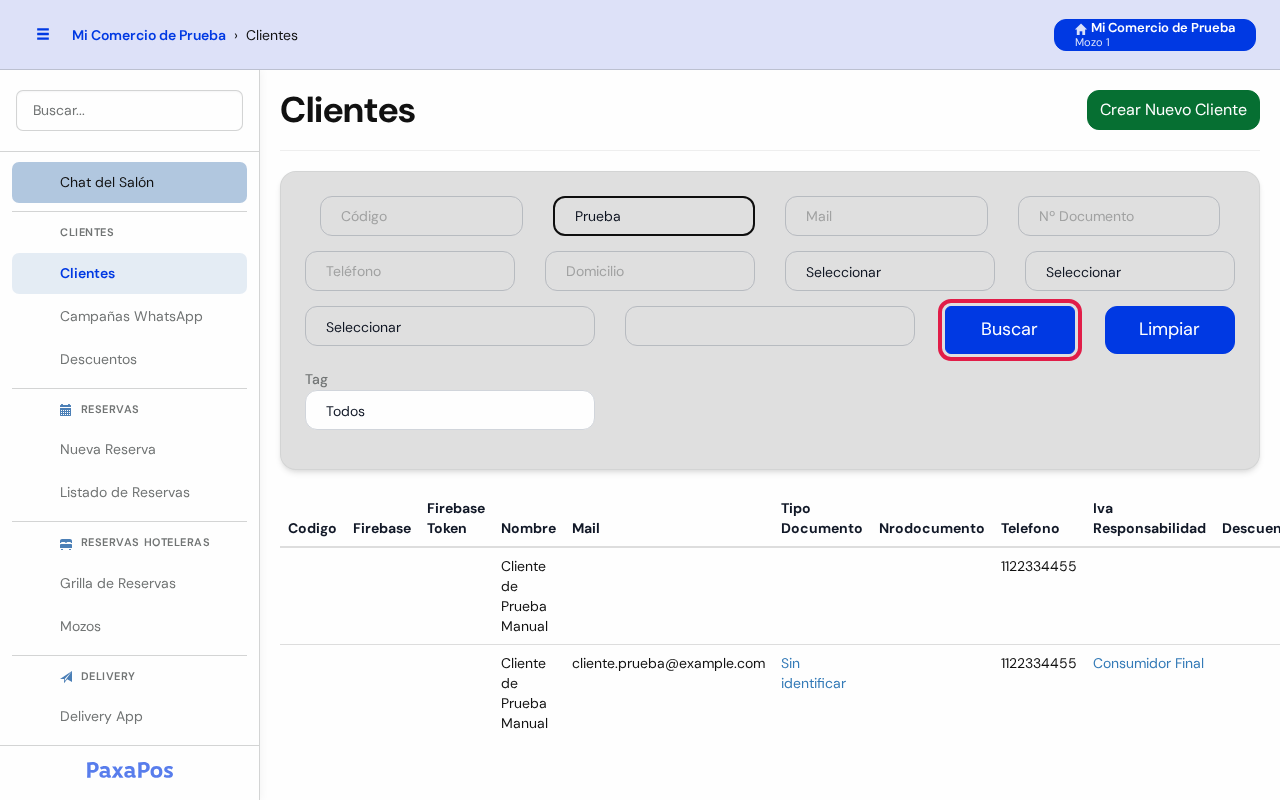Screen dimensions: 1280x800
Task: Click the Código filter field
Action: (421, 216)
